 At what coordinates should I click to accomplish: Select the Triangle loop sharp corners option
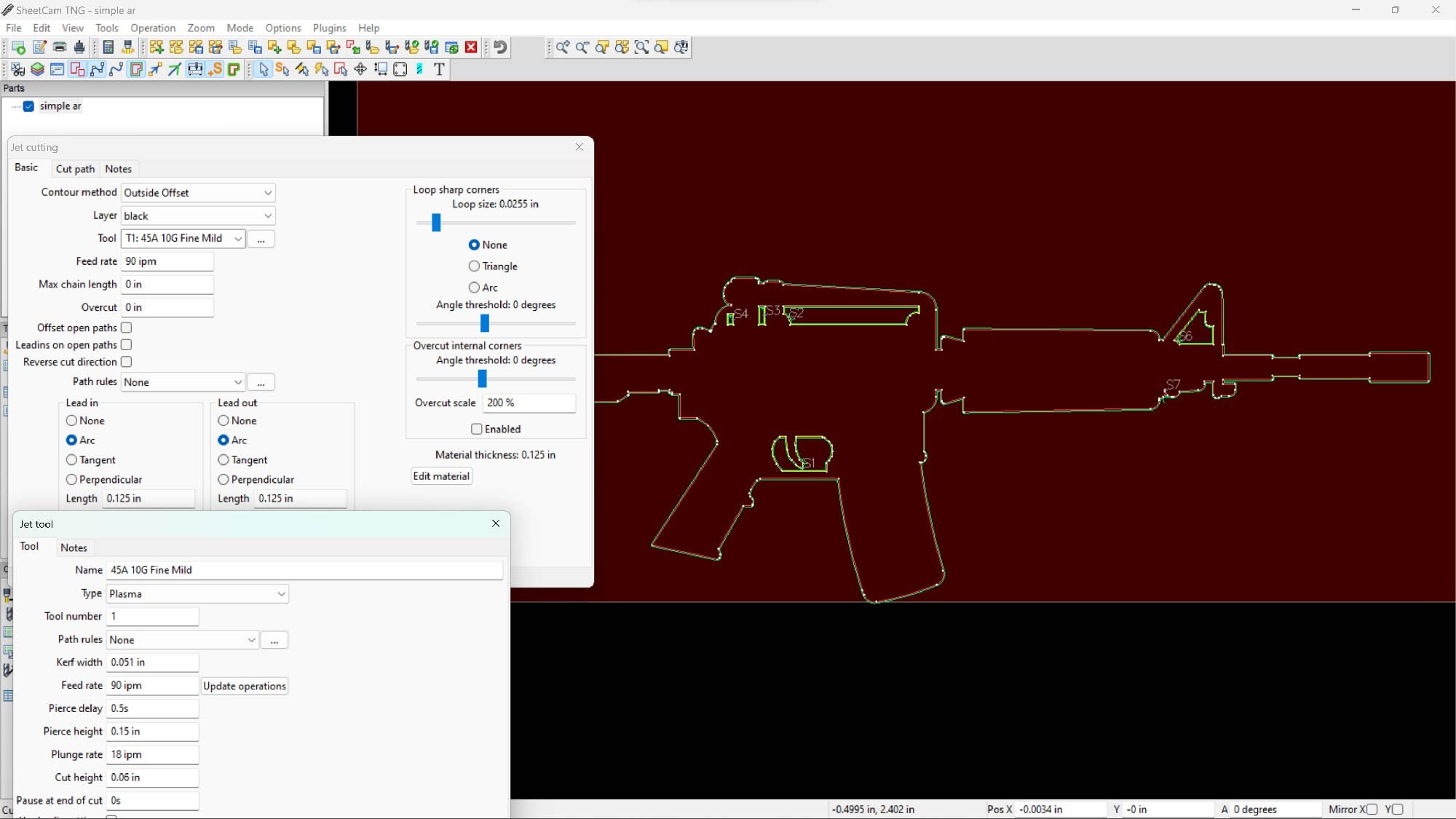click(x=474, y=266)
